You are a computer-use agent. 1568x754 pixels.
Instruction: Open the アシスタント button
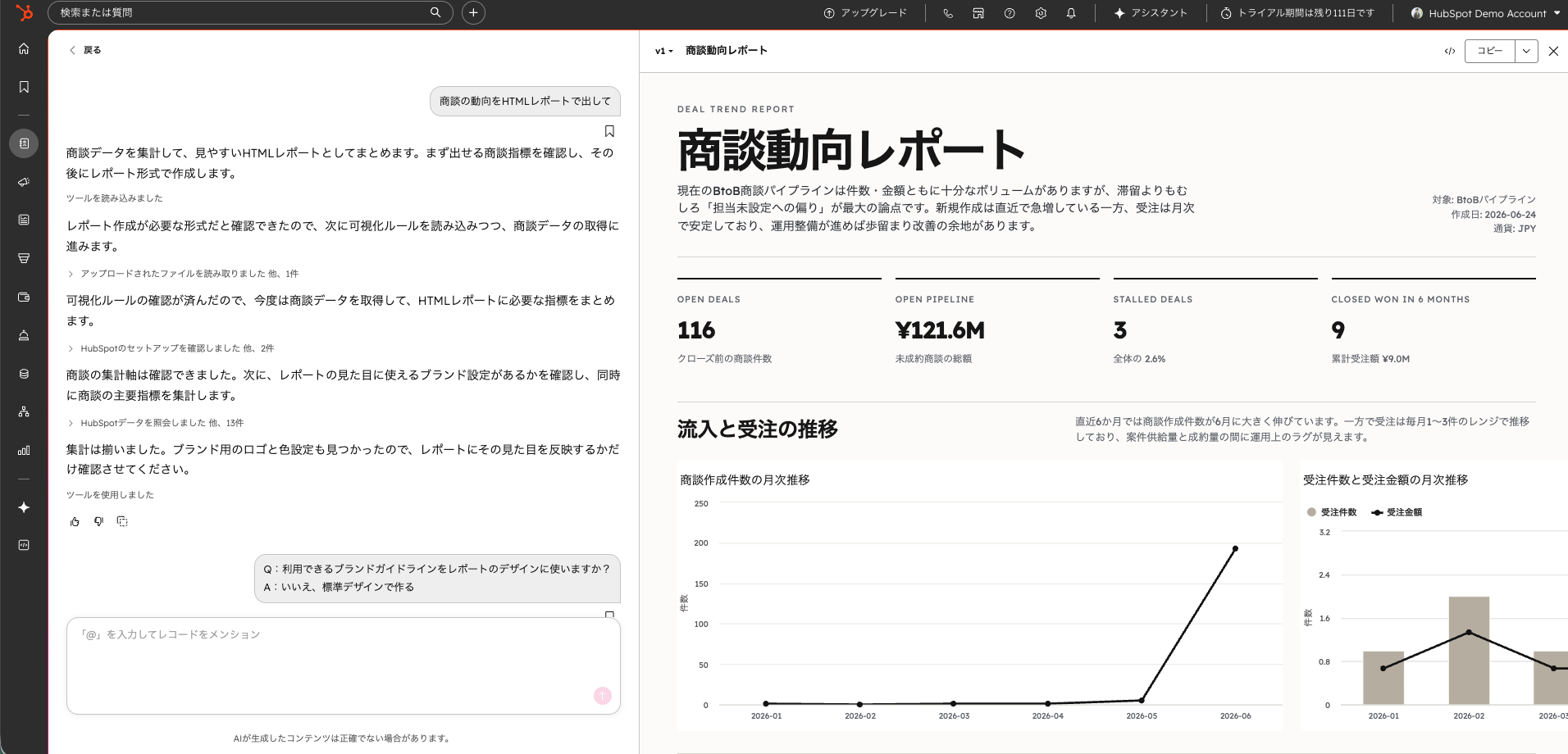point(1151,13)
